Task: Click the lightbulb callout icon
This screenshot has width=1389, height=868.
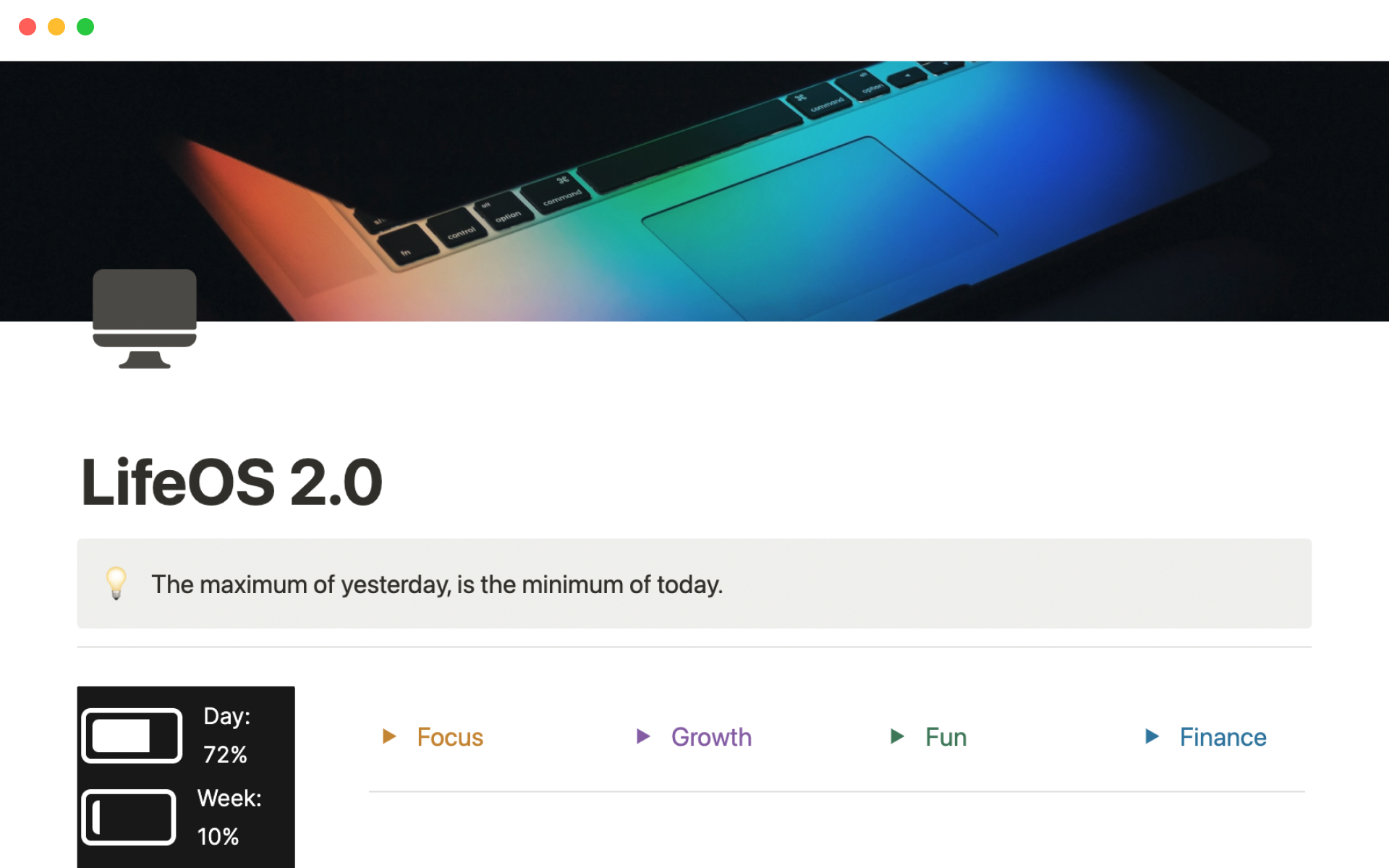Action: [x=116, y=583]
